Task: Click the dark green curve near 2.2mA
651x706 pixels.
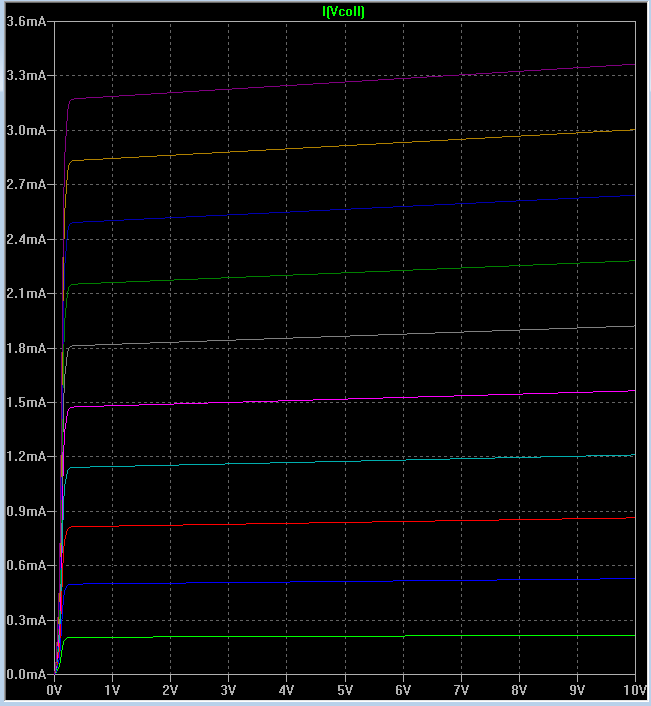Action: (345, 273)
